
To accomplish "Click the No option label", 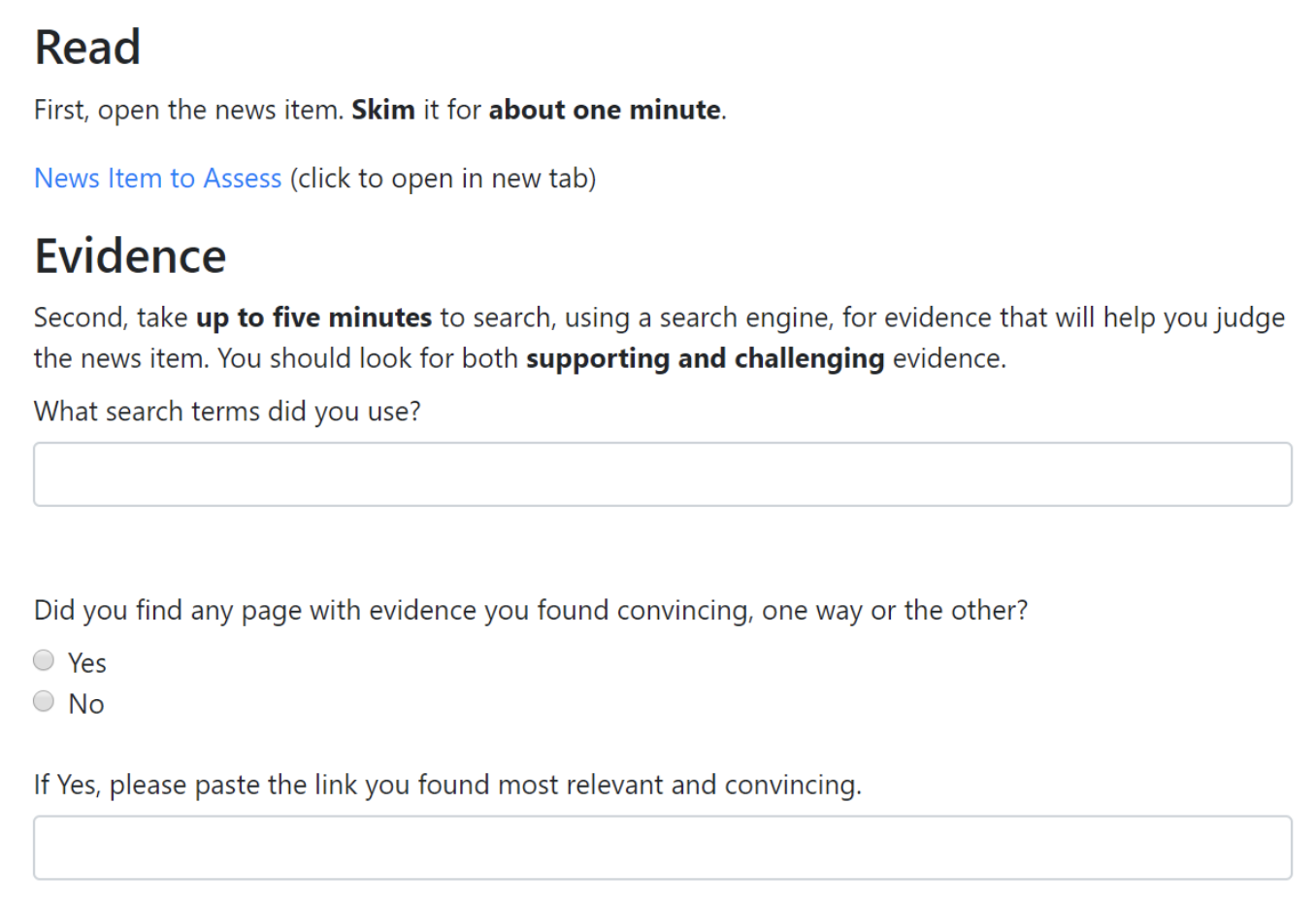I will pyautogui.click(x=86, y=704).
